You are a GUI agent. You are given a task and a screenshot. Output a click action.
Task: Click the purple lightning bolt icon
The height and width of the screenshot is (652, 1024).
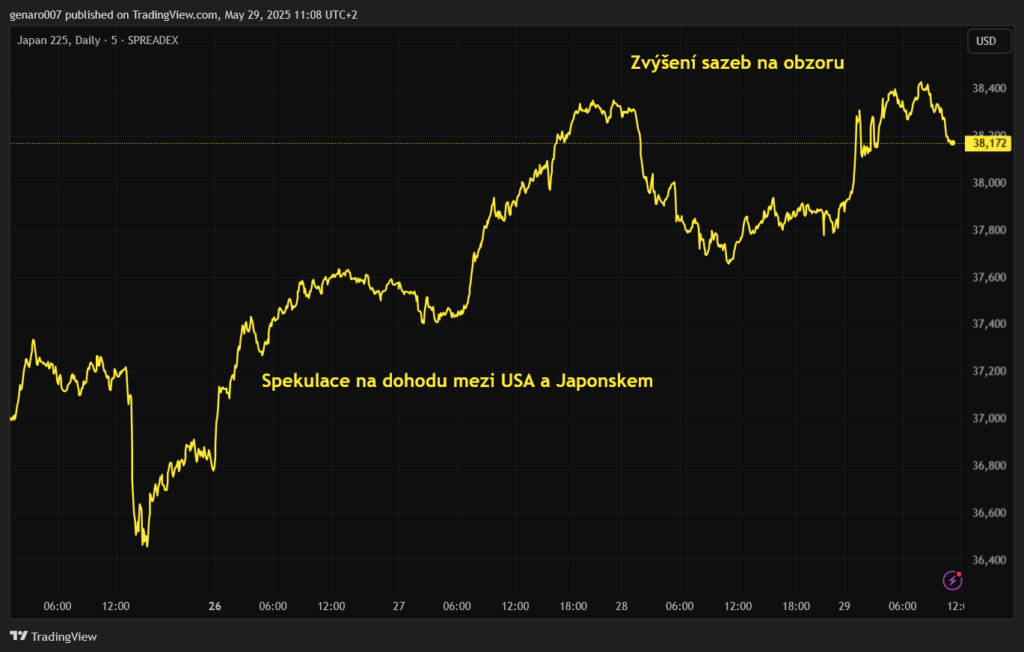pyautogui.click(x=953, y=580)
